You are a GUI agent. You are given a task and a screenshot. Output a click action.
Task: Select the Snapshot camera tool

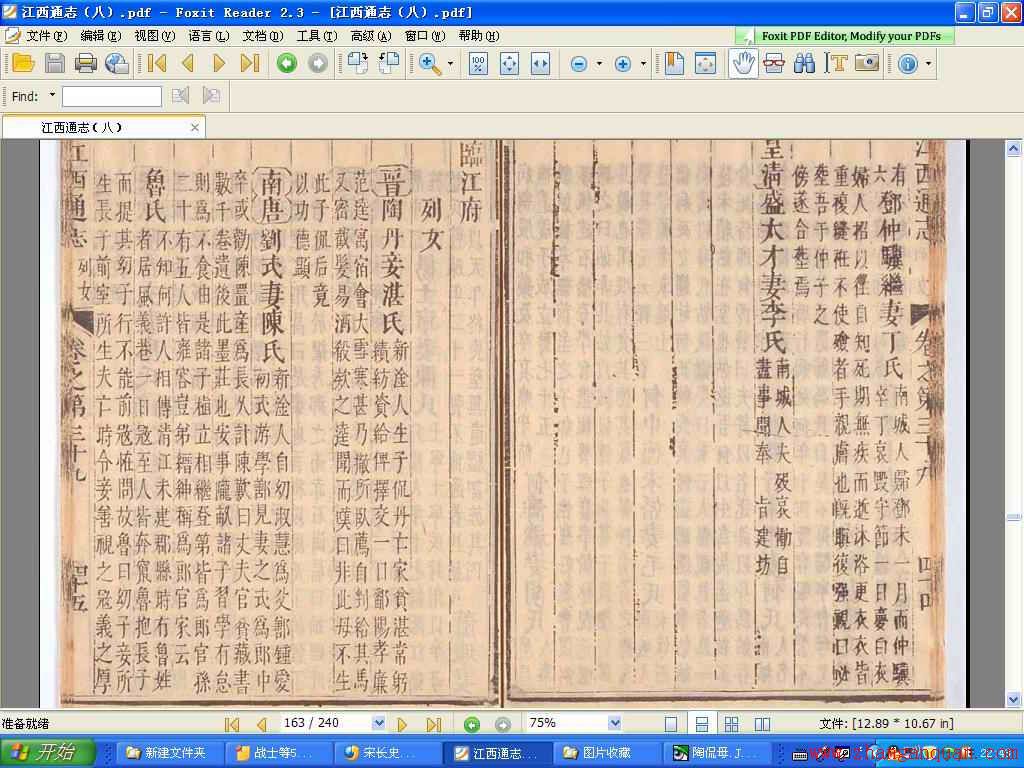[867, 63]
